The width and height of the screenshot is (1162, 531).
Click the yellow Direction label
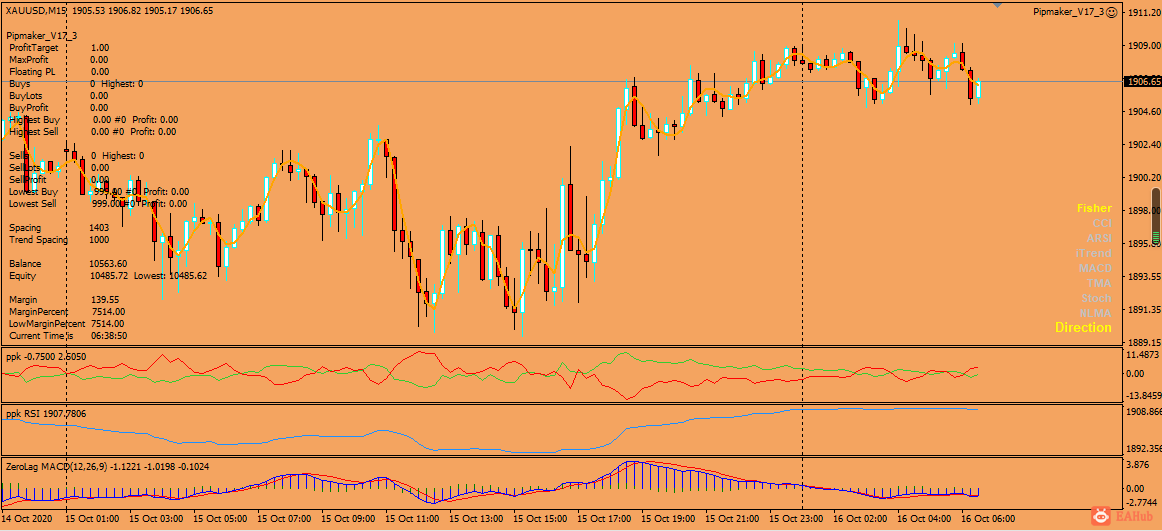click(1083, 327)
